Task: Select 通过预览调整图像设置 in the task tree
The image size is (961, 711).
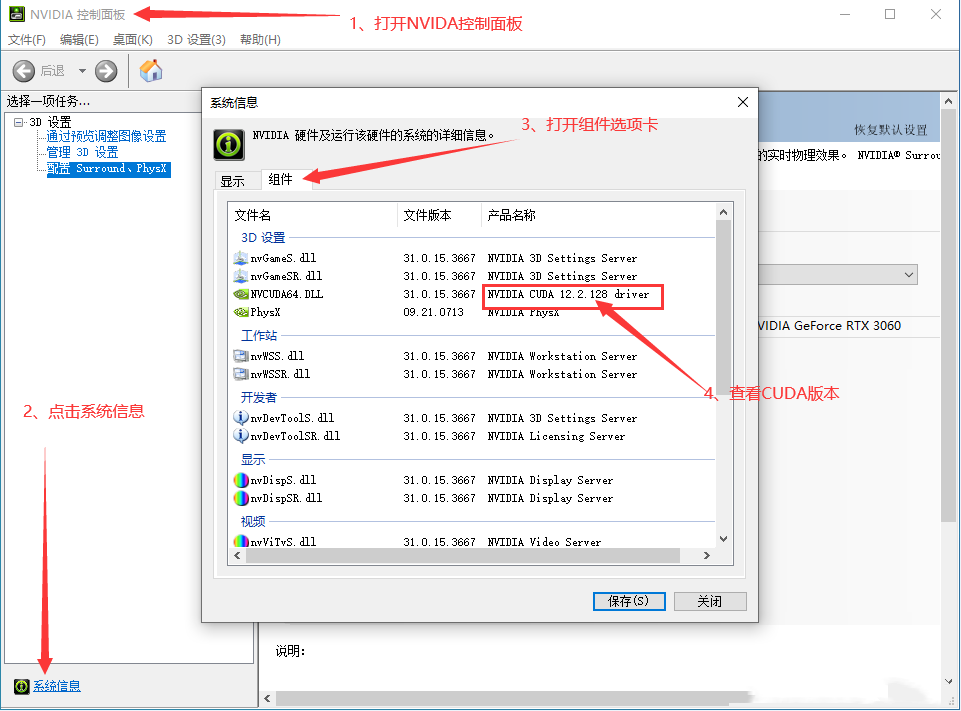Action: (x=106, y=136)
